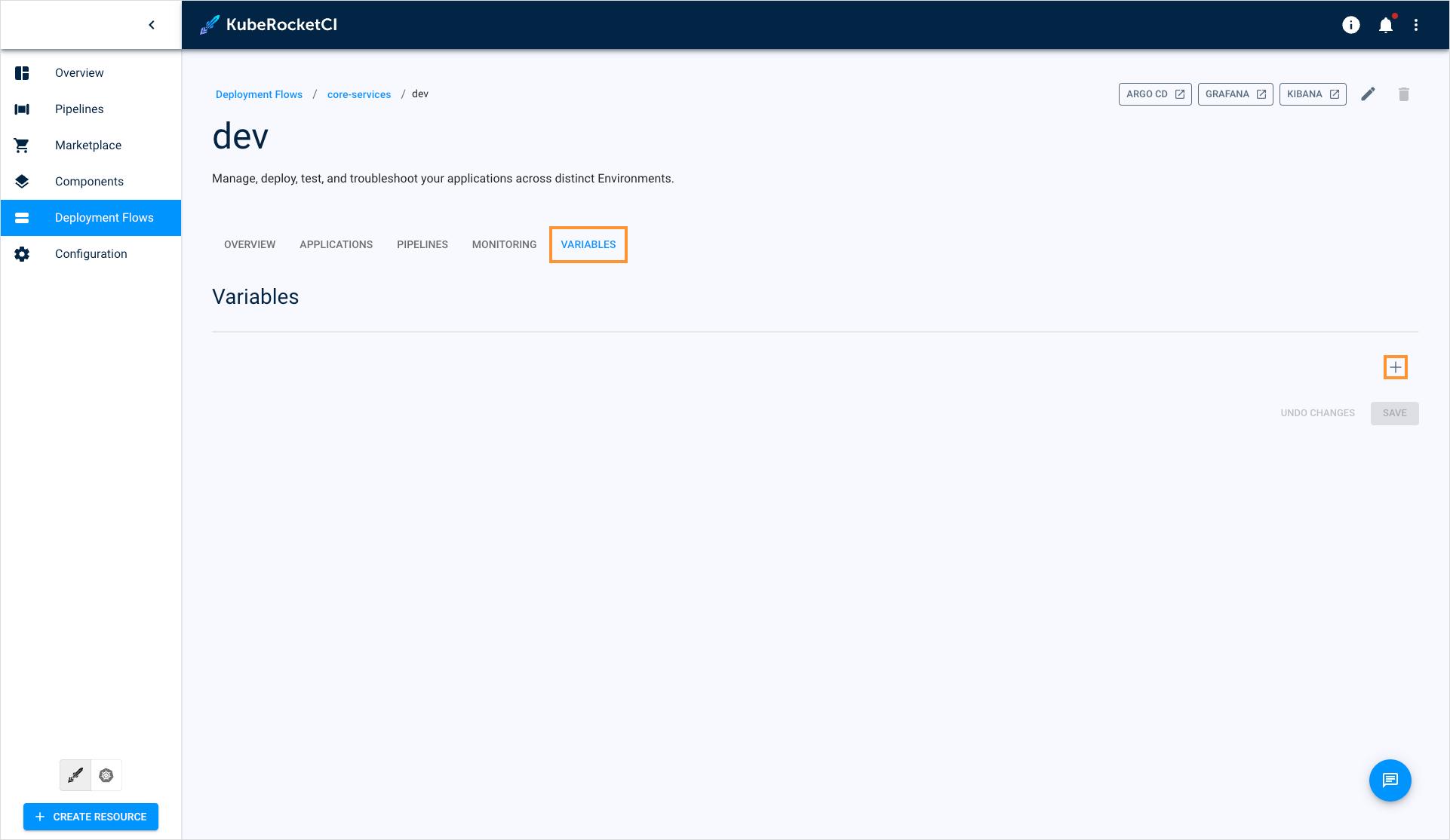Click the Deployment Flows breadcrumb link
The image size is (1450, 840).
click(x=259, y=94)
